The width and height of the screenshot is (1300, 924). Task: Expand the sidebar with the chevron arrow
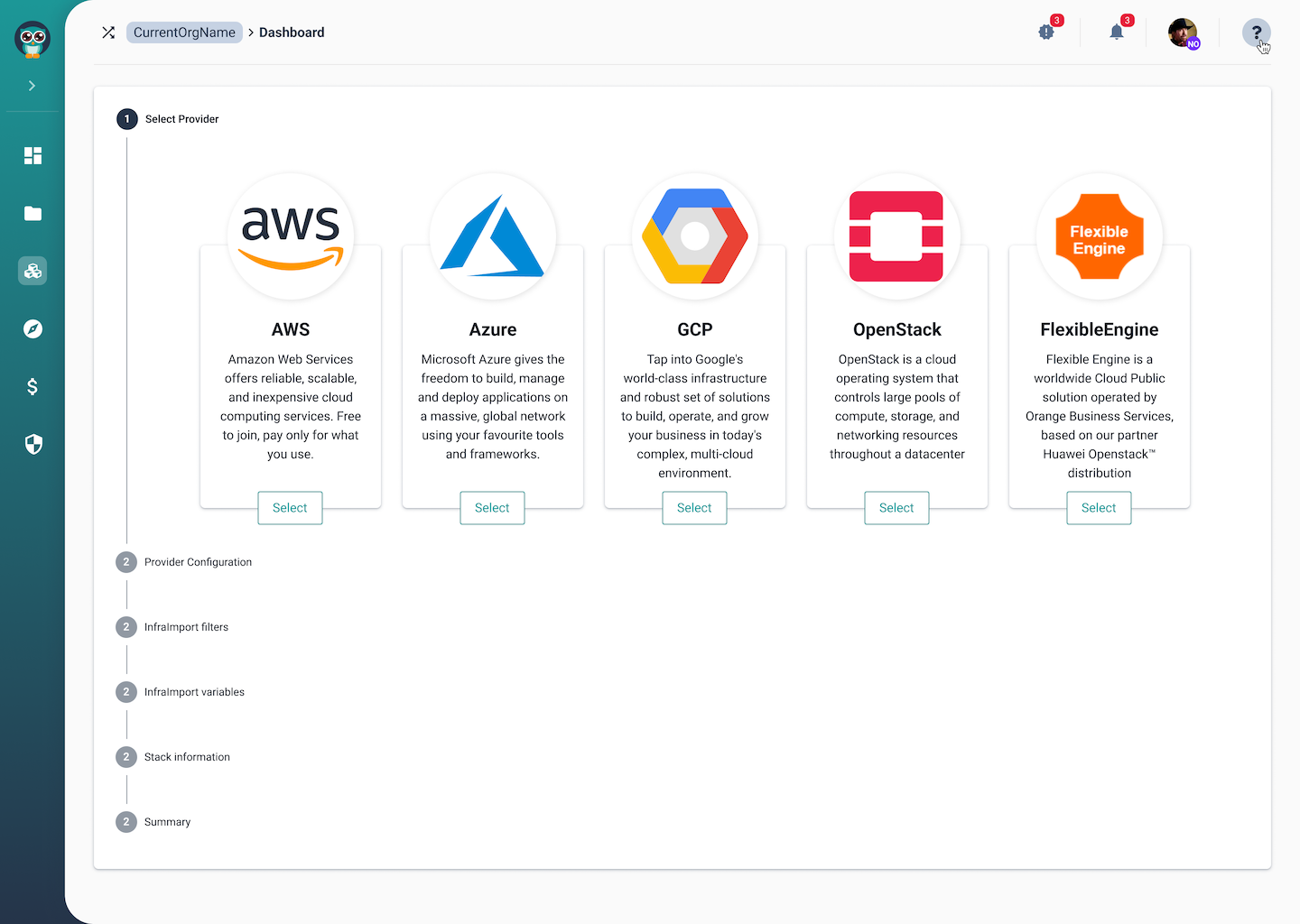click(x=32, y=86)
